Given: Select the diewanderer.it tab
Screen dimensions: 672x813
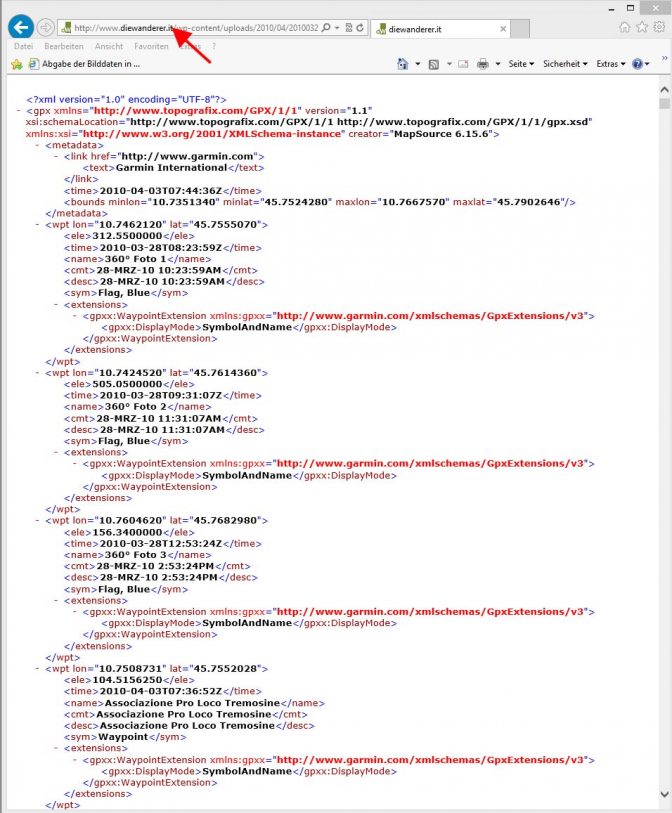Looking at the screenshot, I should (x=441, y=29).
